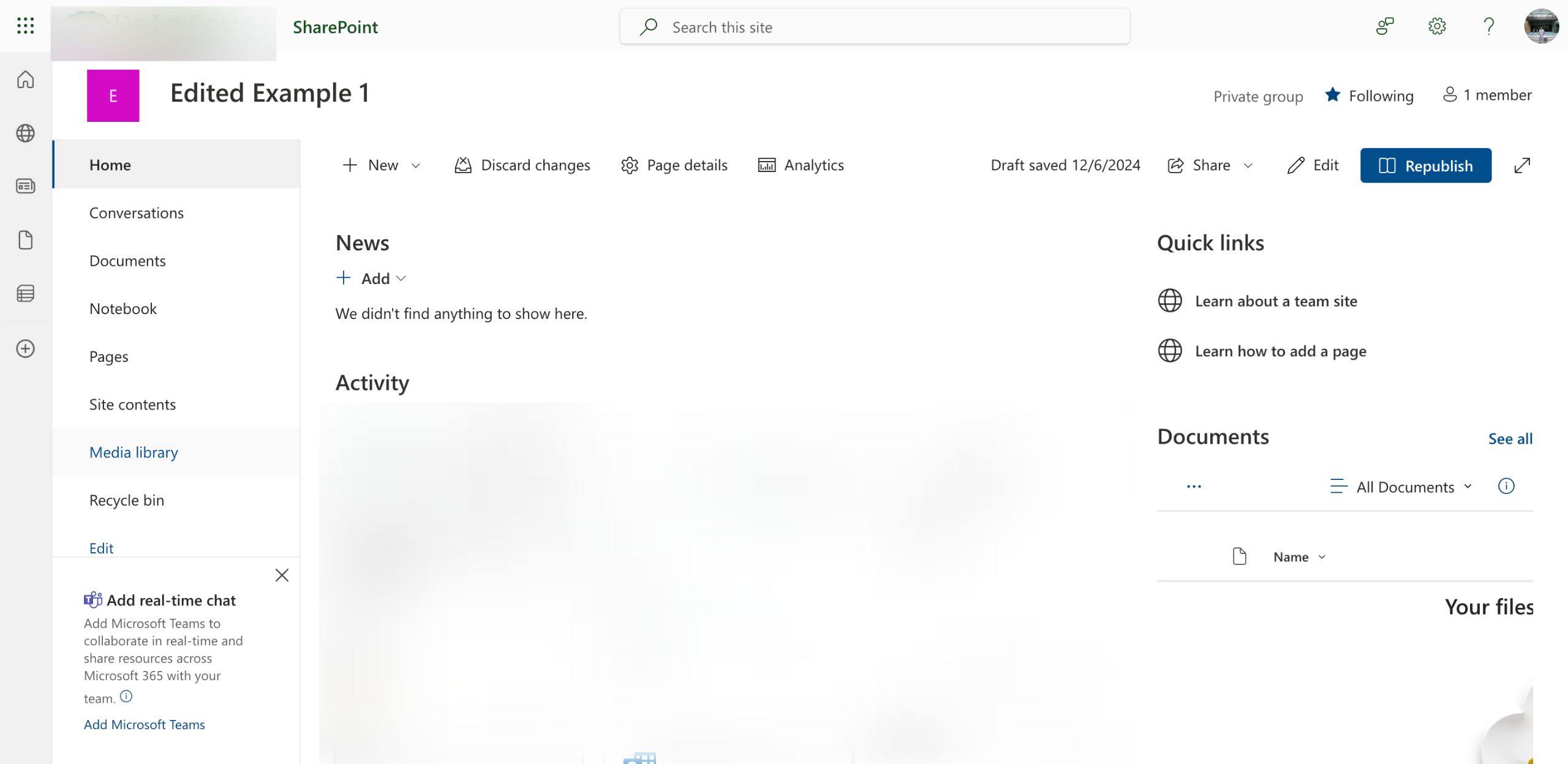Click the info icon next to team.
Image resolution: width=1568 pixels, height=764 pixels.
pyautogui.click(x=126, y=696)
